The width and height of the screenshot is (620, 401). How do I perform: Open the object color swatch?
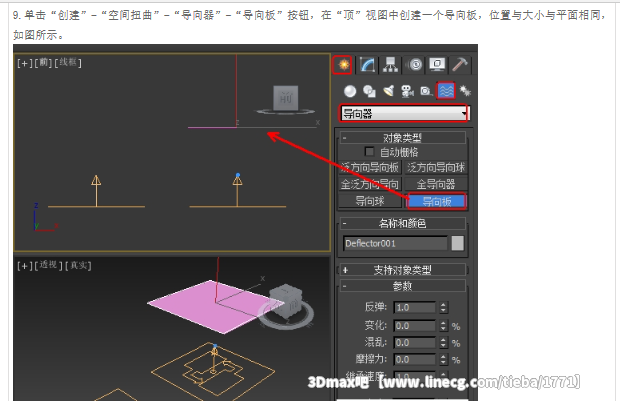click(x=457, y=243)
